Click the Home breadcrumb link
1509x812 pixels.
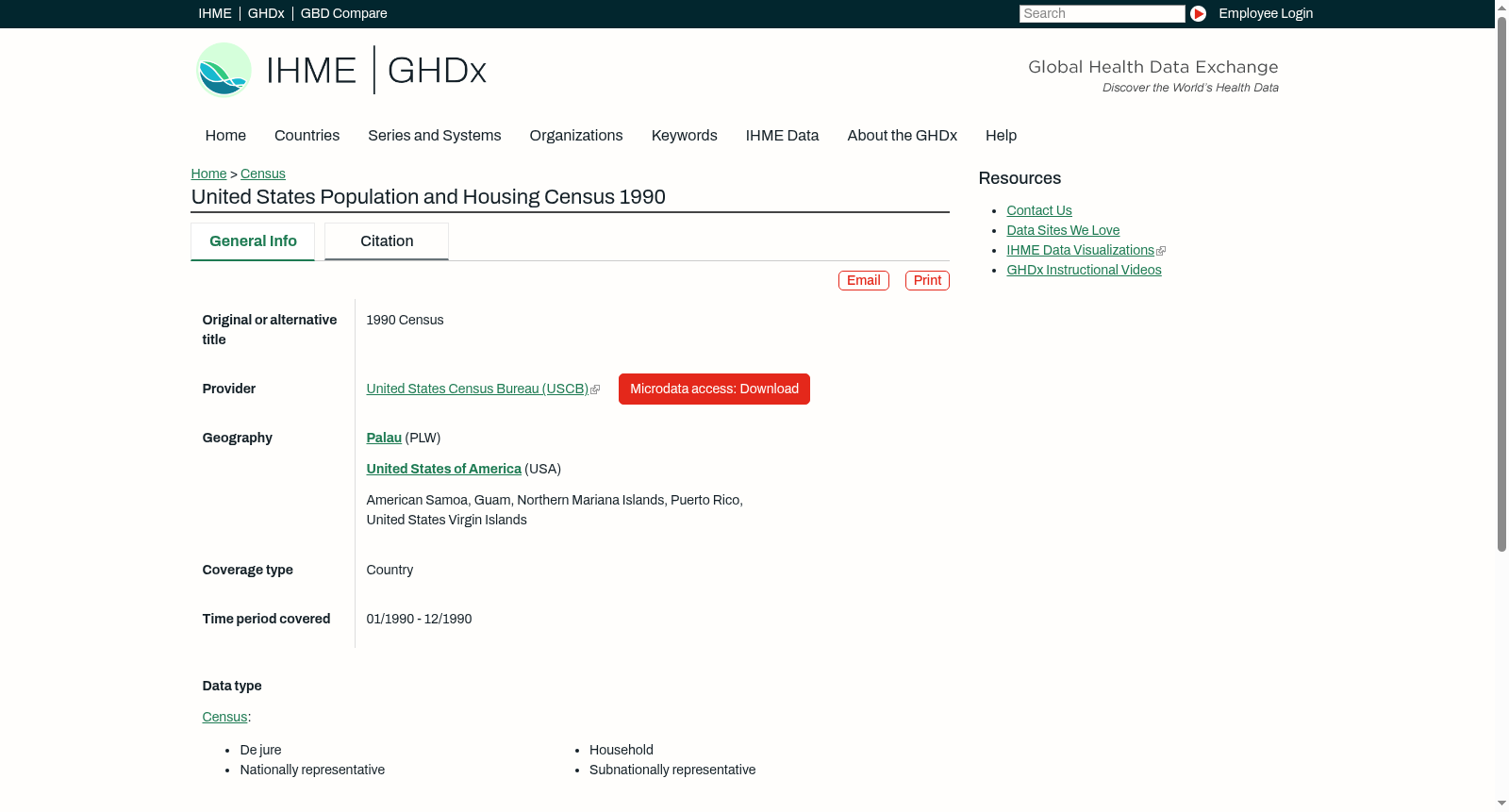point(208,174)
